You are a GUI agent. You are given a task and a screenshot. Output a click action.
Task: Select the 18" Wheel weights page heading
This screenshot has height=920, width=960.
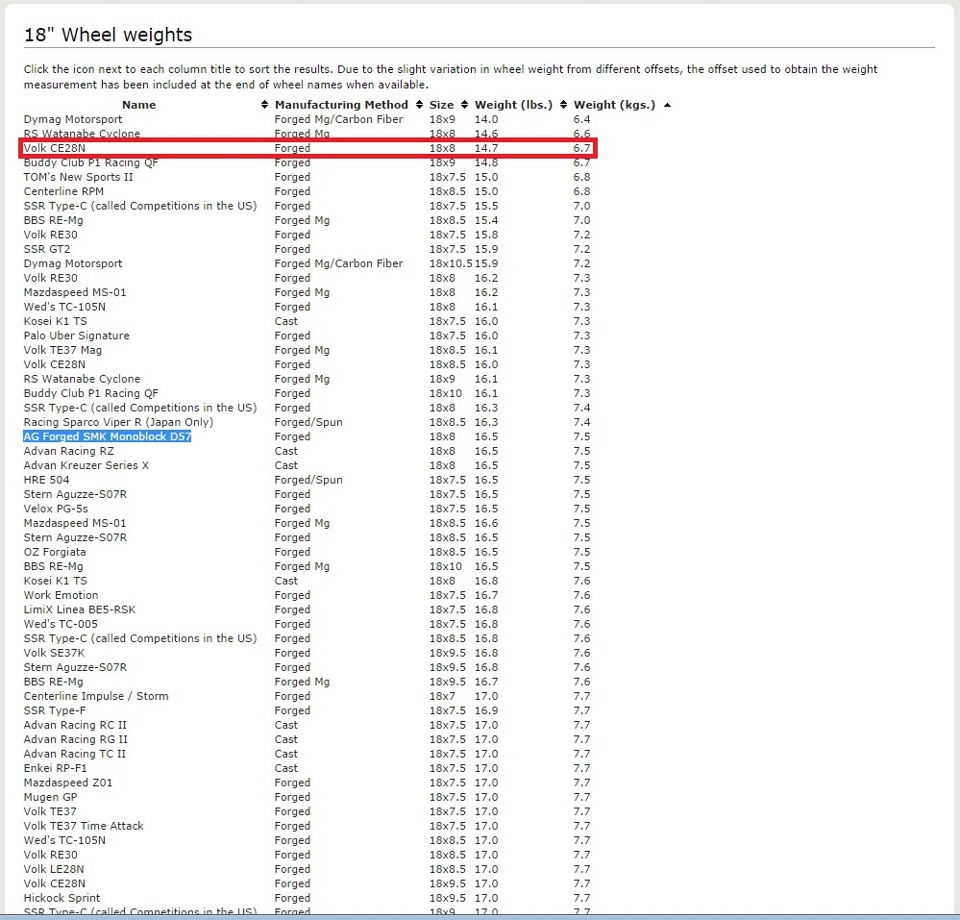[x=108, y=35]
